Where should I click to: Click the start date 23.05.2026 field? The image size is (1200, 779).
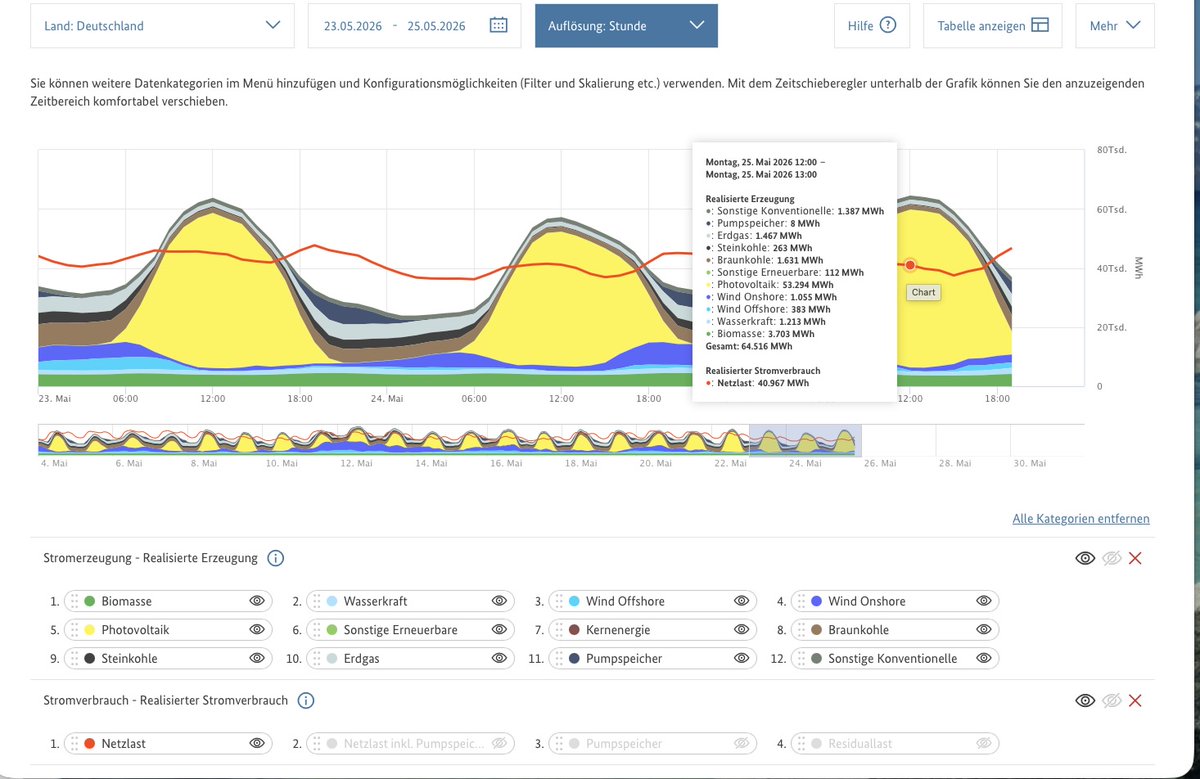tap(352, 26)
